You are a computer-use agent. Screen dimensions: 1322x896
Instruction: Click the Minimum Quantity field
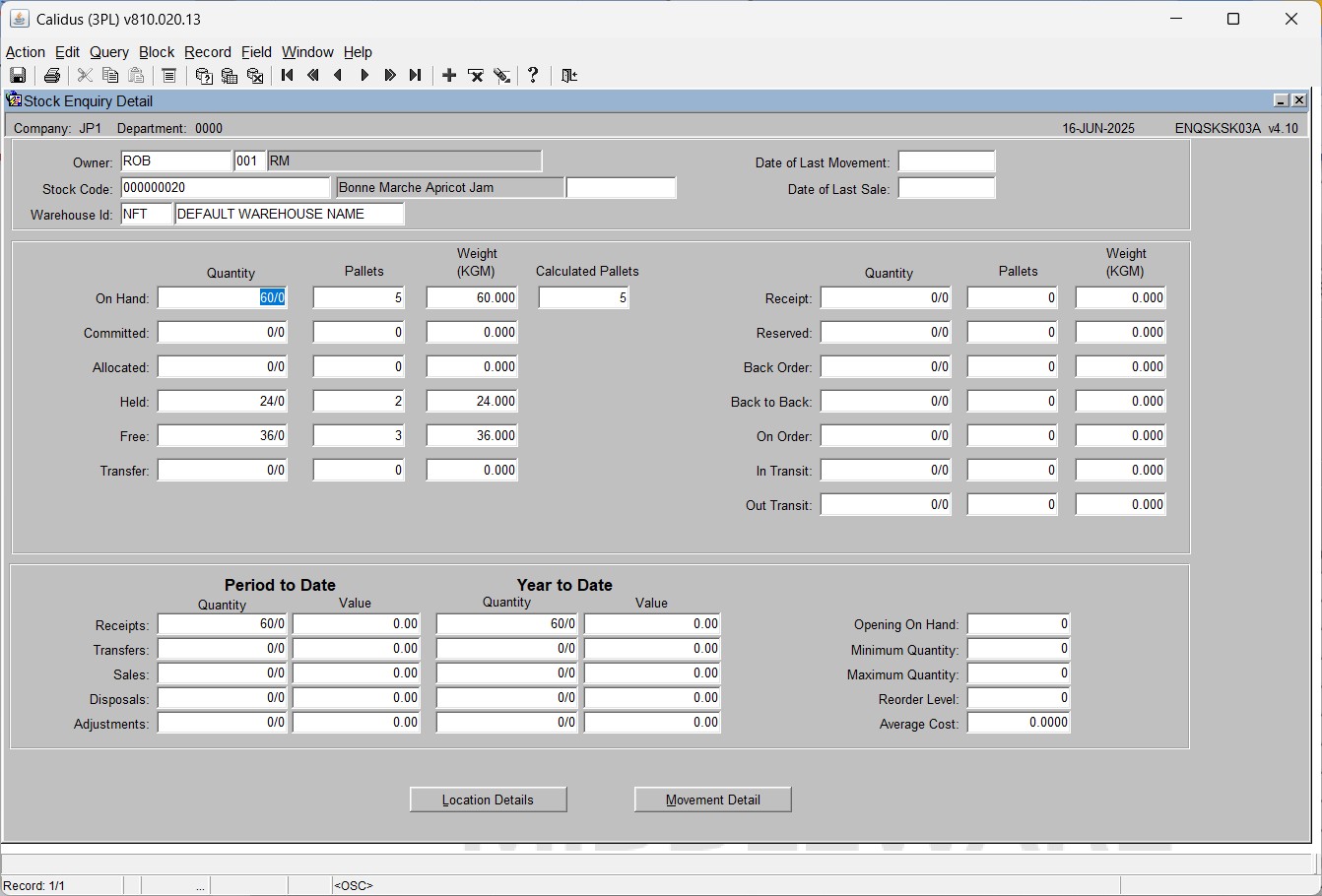1019,649
